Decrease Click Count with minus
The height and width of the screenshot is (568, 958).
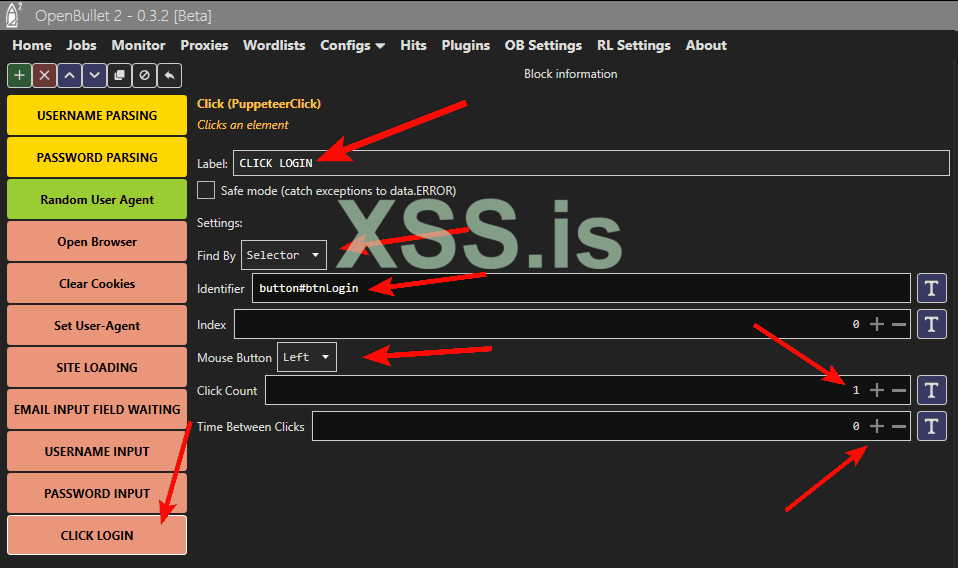(x=899, y=390)
